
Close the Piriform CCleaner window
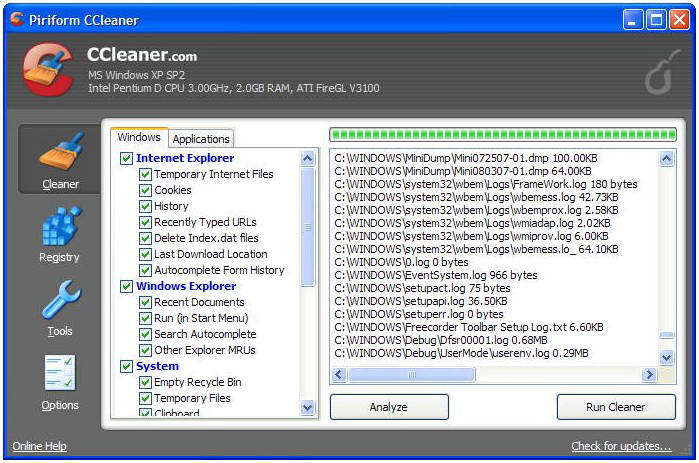680,20
